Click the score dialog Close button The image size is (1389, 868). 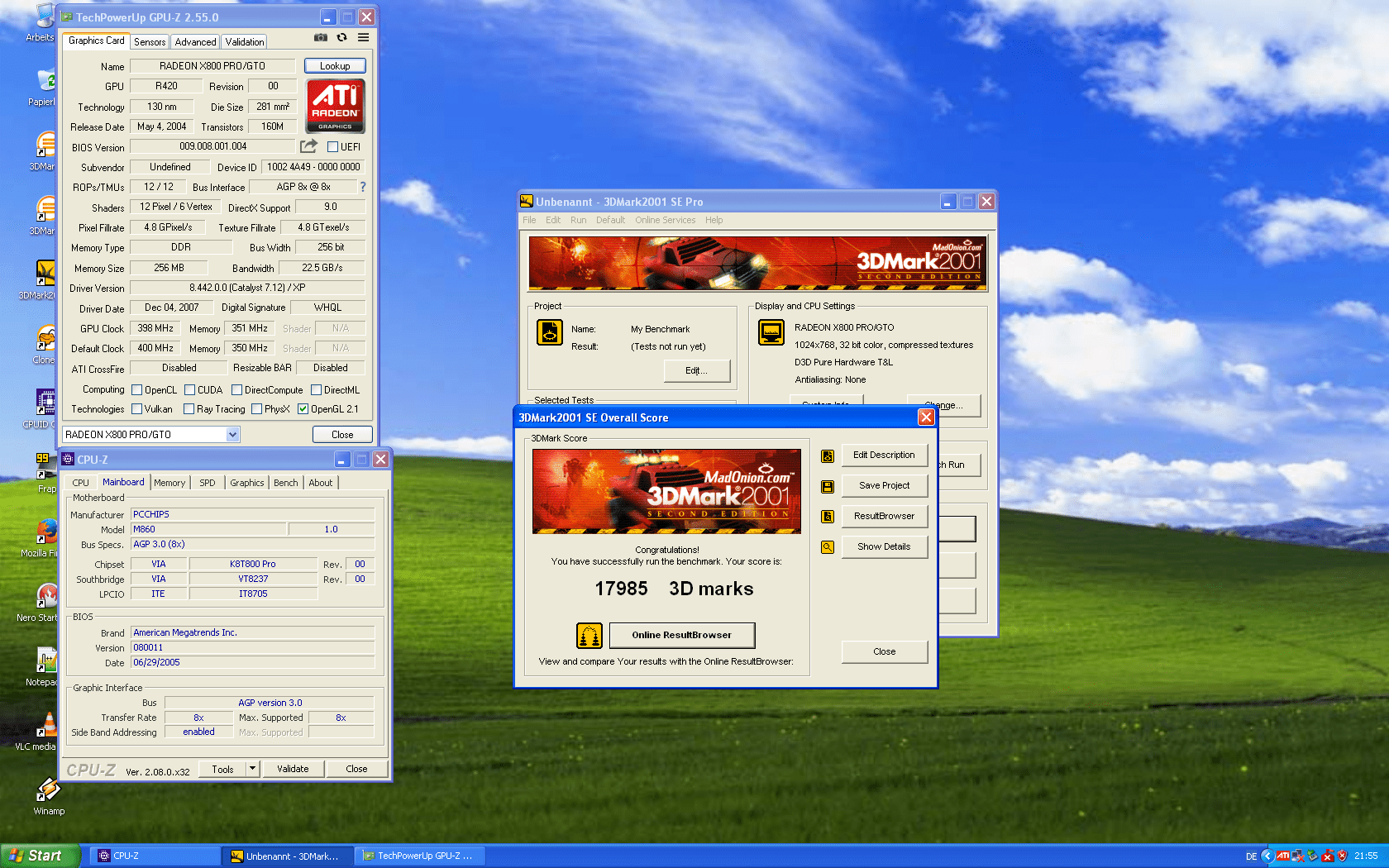(x=884, y=651)
